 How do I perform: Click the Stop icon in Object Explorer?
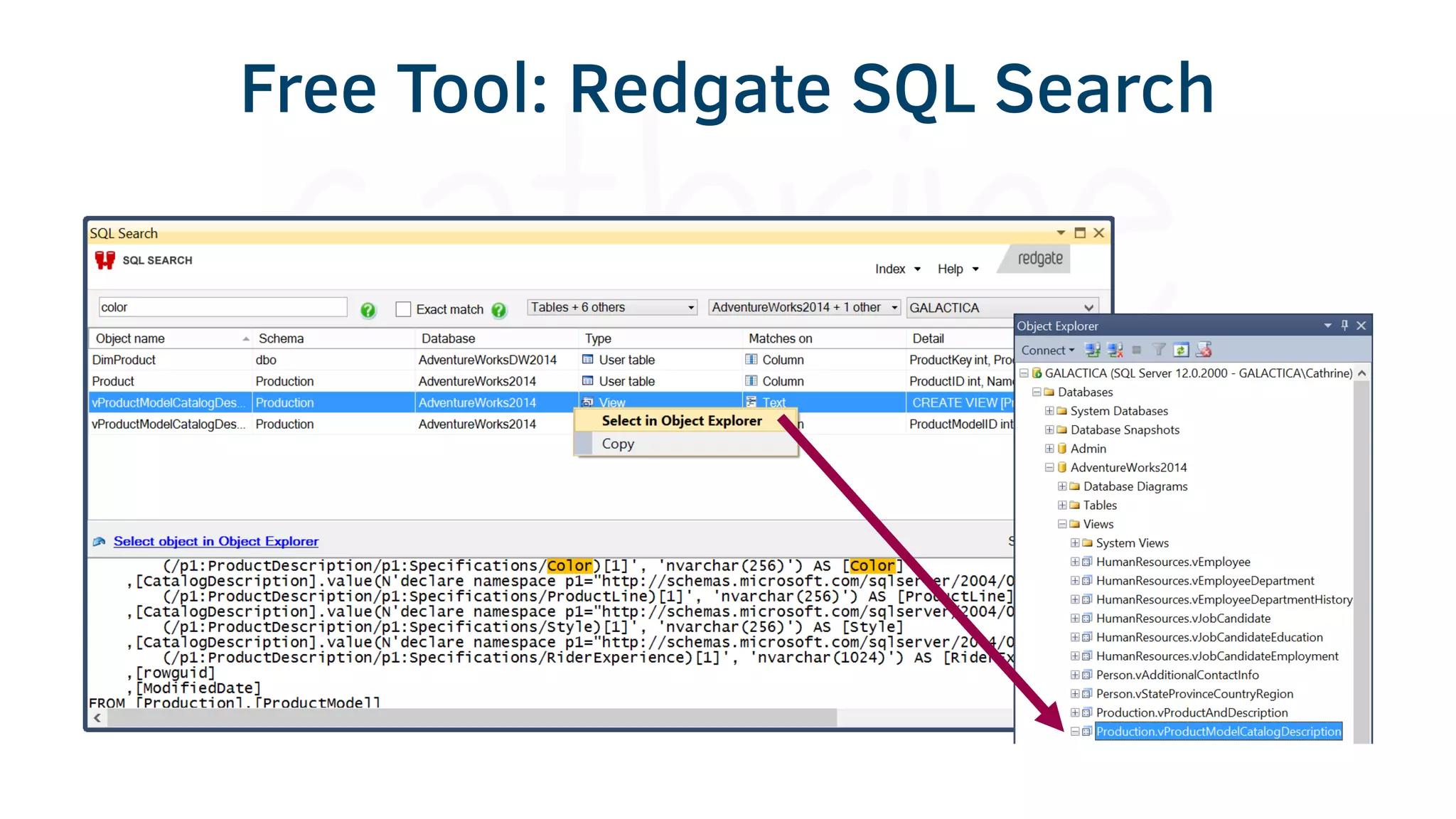pyautogui.click(x=1137, y=350)
